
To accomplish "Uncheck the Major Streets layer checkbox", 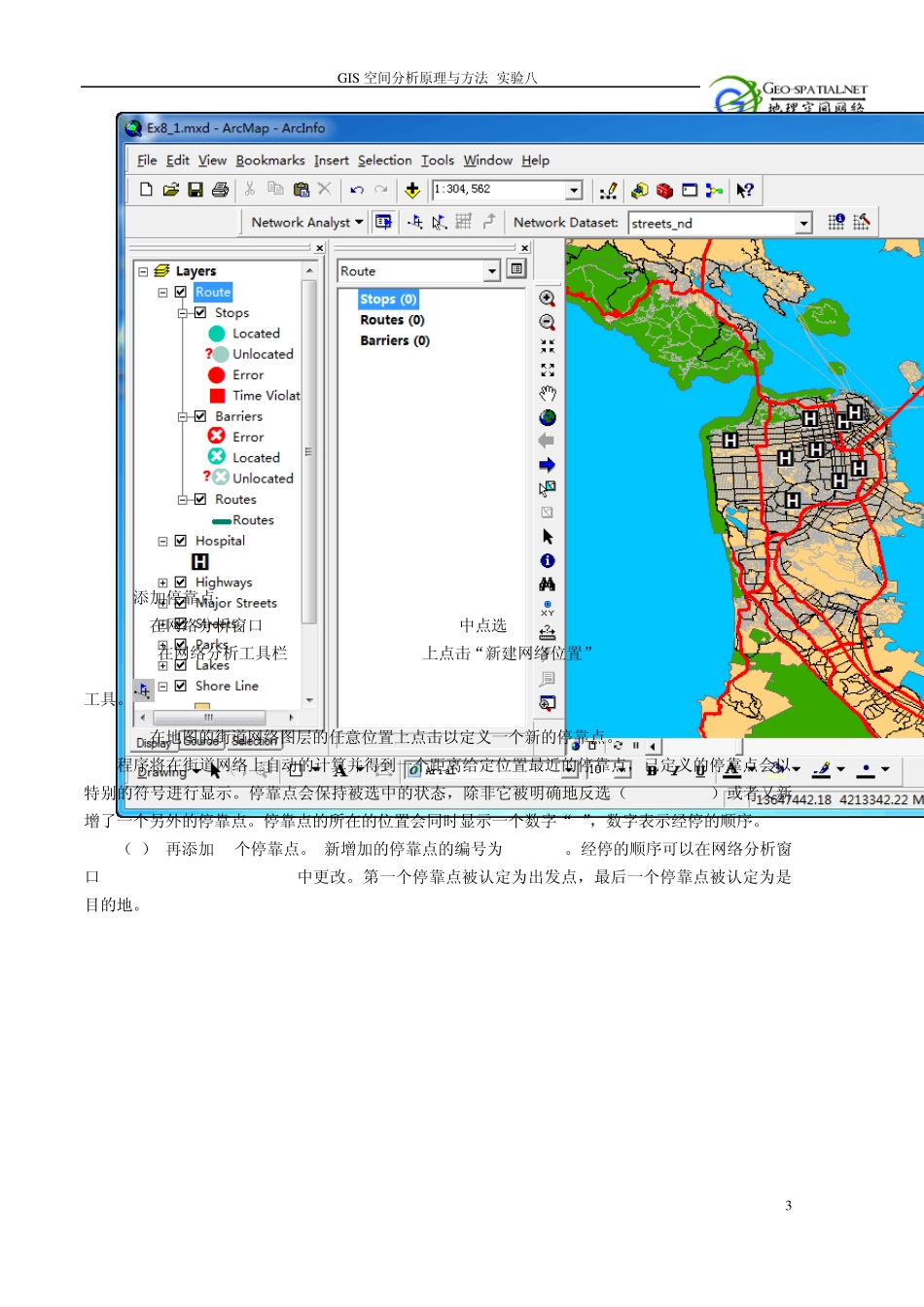I will pyautogui.click(x=180, y=603).
